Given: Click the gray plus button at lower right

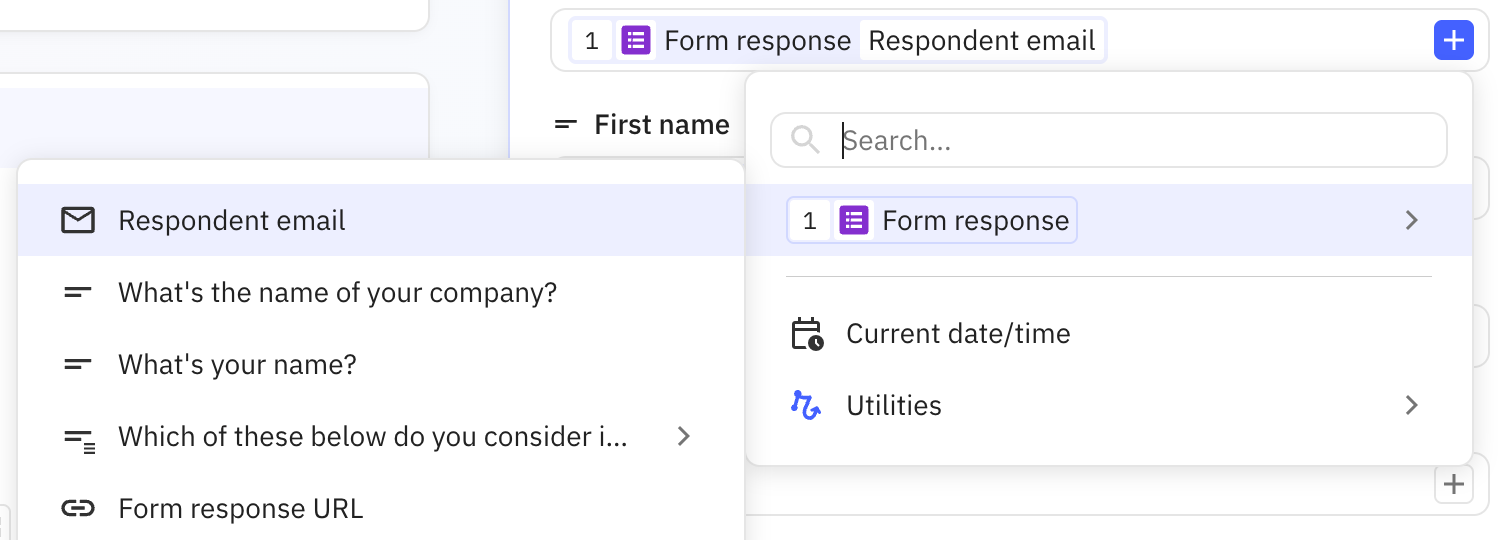Looking at the screenshot, I should (1453, 485).
